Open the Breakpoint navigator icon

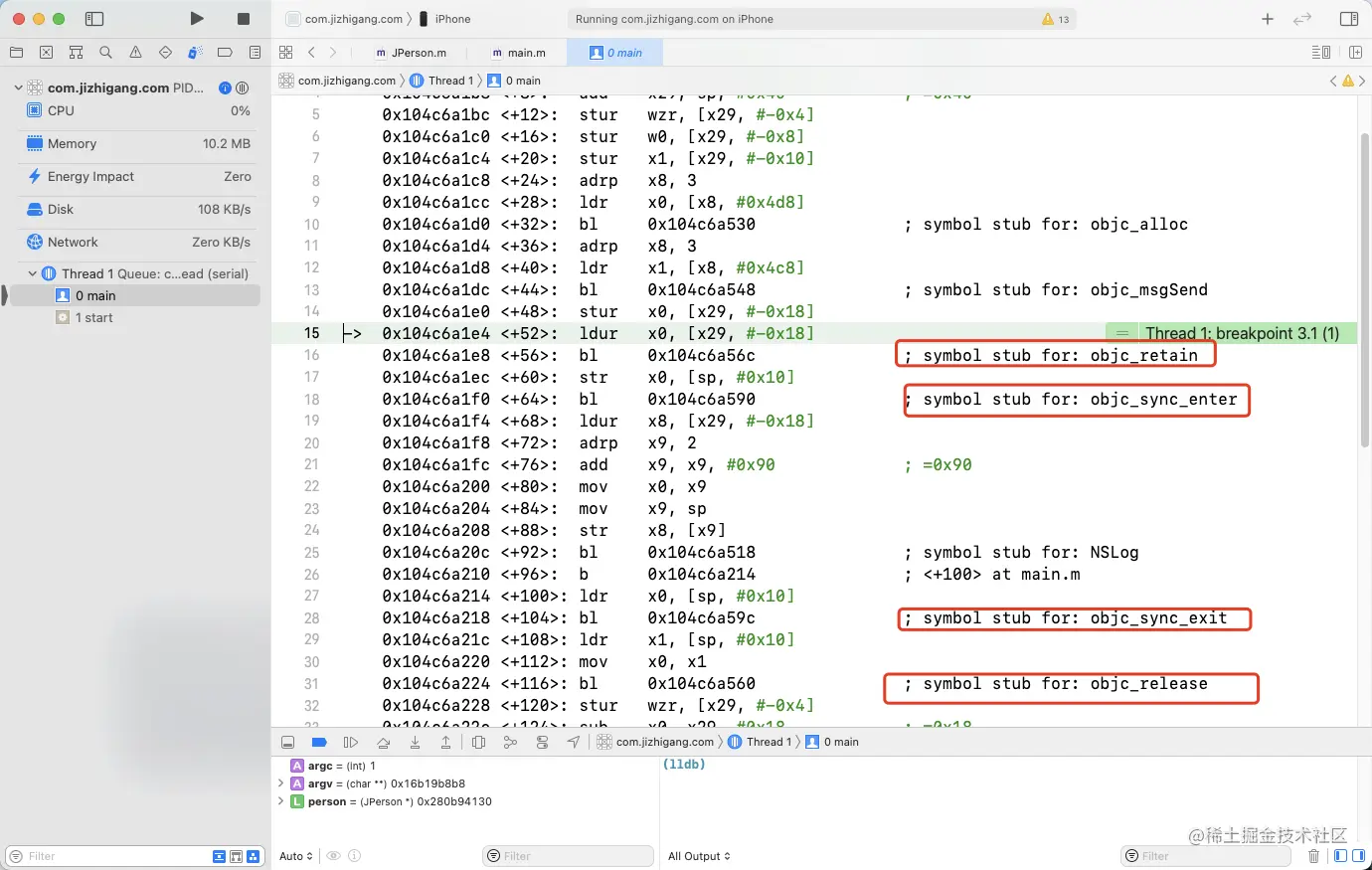pyautogui.click(x=225, y=53)
